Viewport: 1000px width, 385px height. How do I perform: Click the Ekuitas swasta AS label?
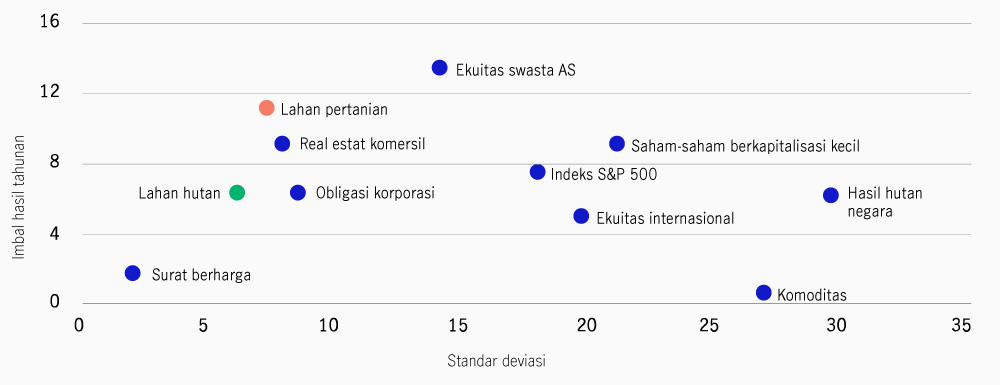pyautogui.click(x=516, y=70)
